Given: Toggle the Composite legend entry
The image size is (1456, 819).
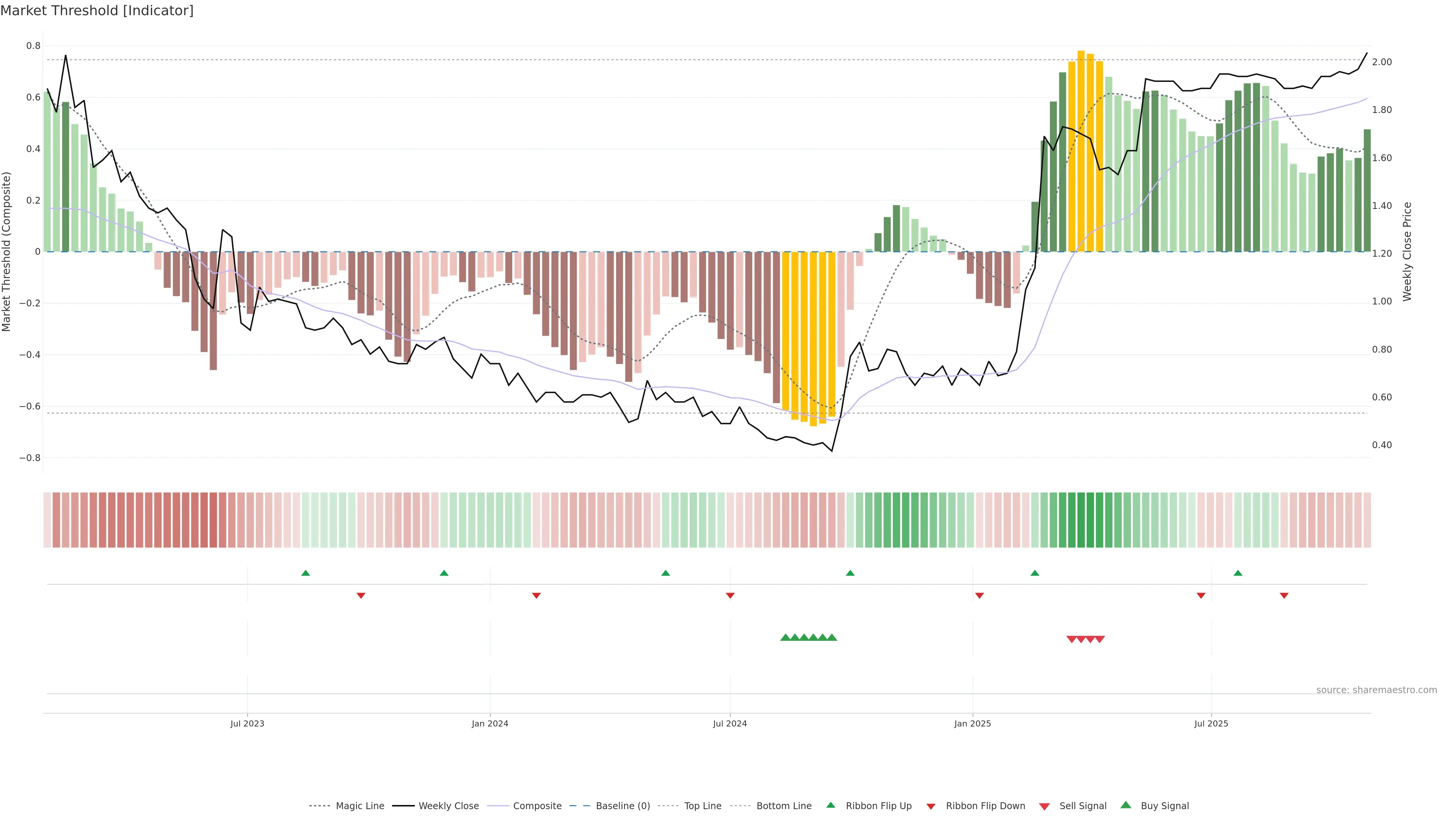Looking at the screenshot, I should click(537, 806).
